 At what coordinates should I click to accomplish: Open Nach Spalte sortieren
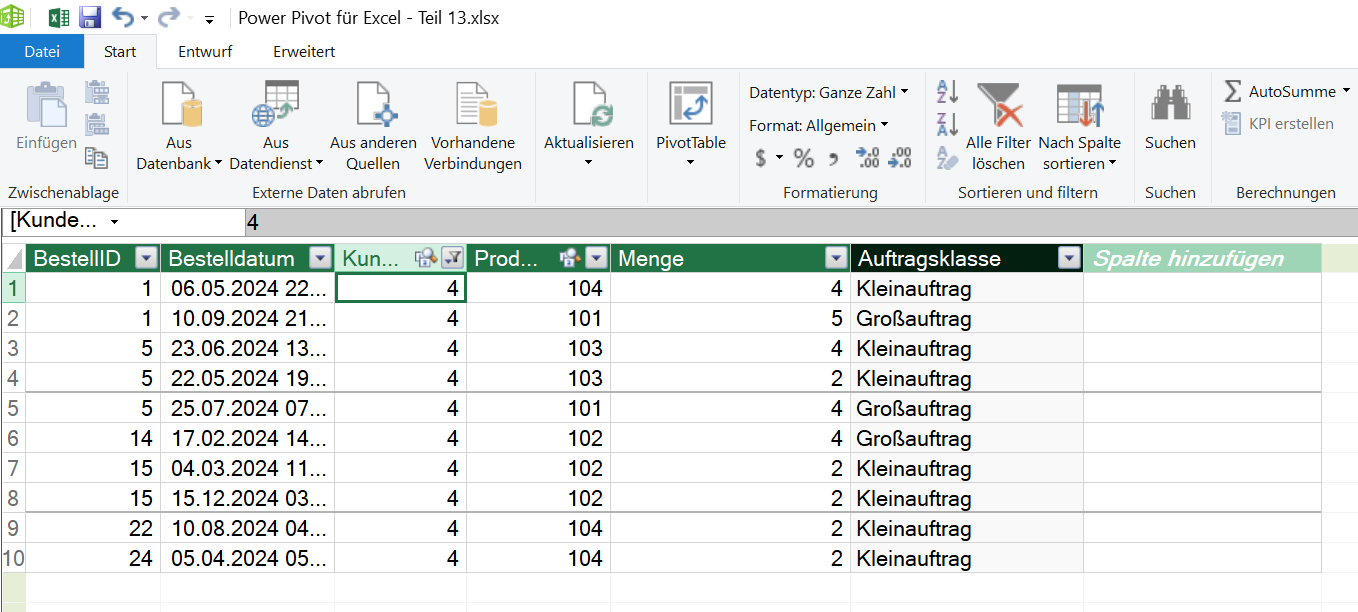point(1079,125)
